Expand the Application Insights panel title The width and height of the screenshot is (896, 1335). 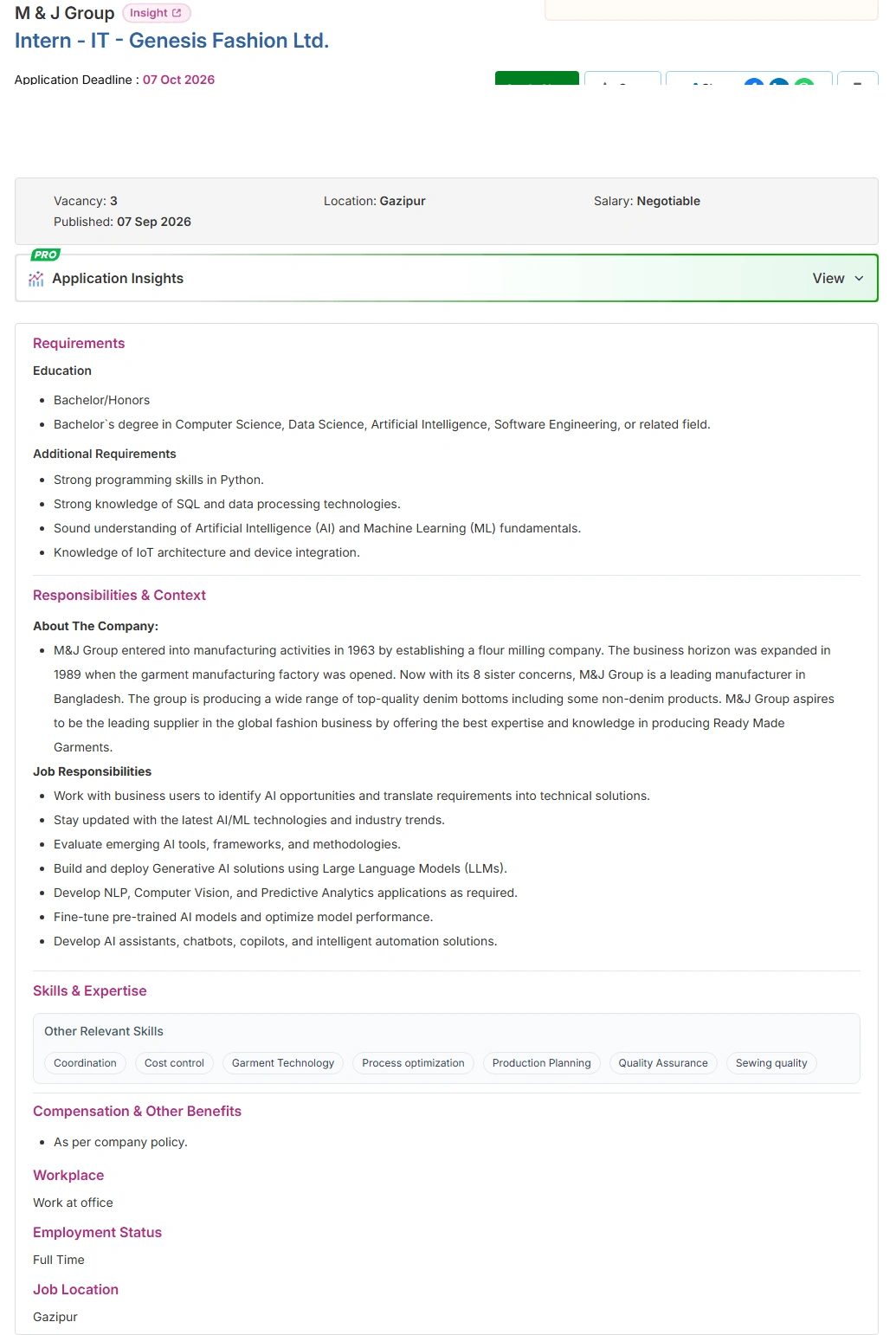(x=118, y=279)
